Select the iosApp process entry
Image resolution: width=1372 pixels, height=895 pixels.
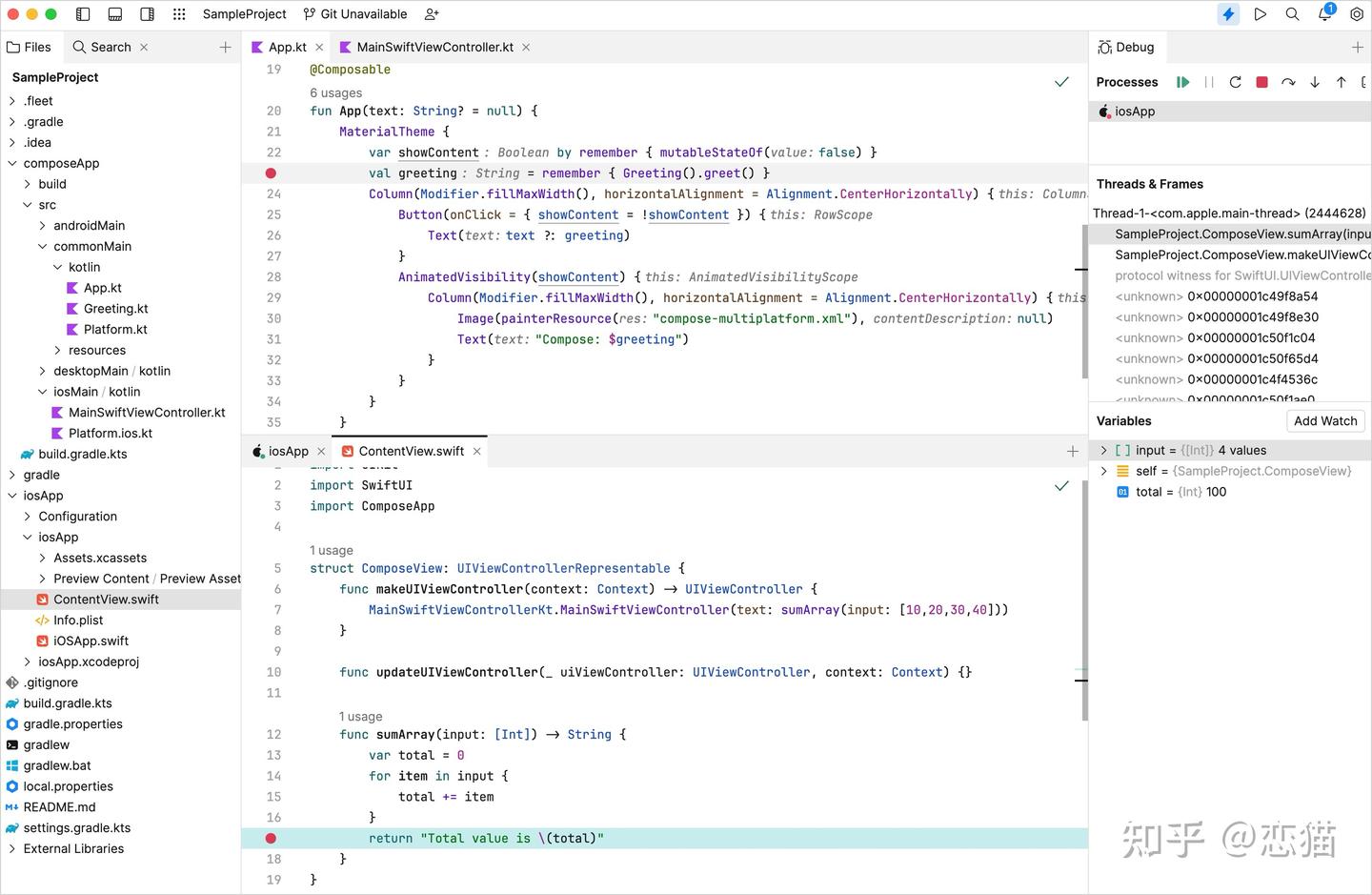[x=1134, y=111]
